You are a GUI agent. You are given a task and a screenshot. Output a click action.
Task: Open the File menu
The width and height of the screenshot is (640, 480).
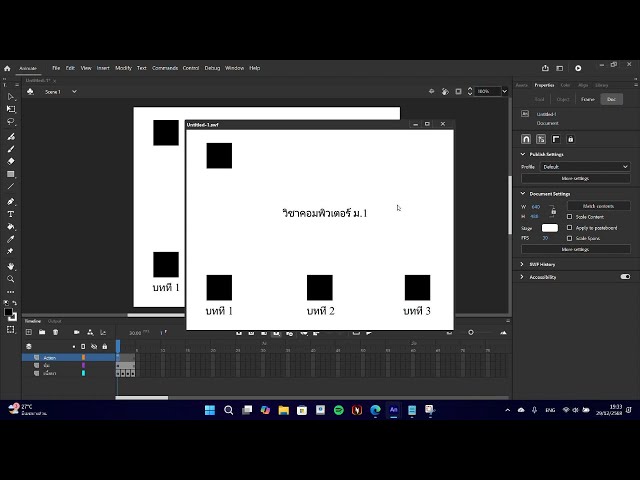click(56, 68)
